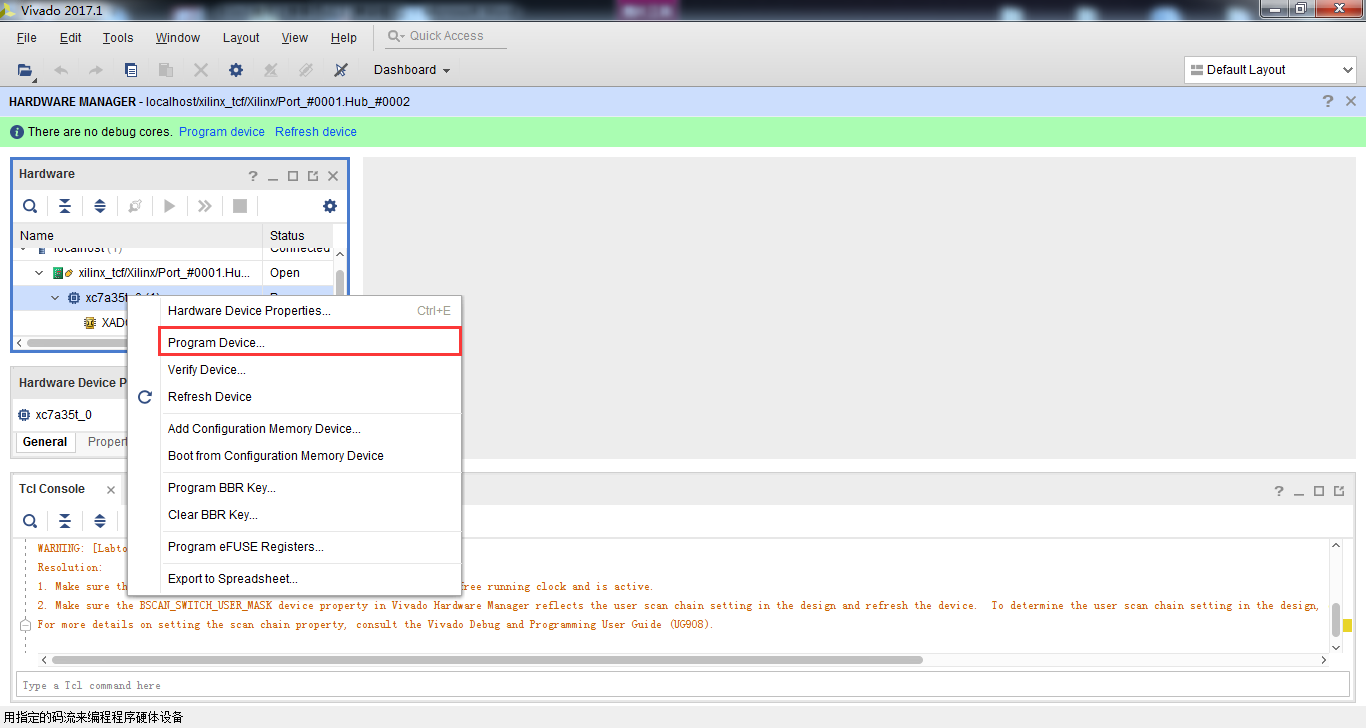Viewport: 1366px width, 728px height.
Task: Click the Run Trigger play icon in Hardware panel
Action: 170,206
